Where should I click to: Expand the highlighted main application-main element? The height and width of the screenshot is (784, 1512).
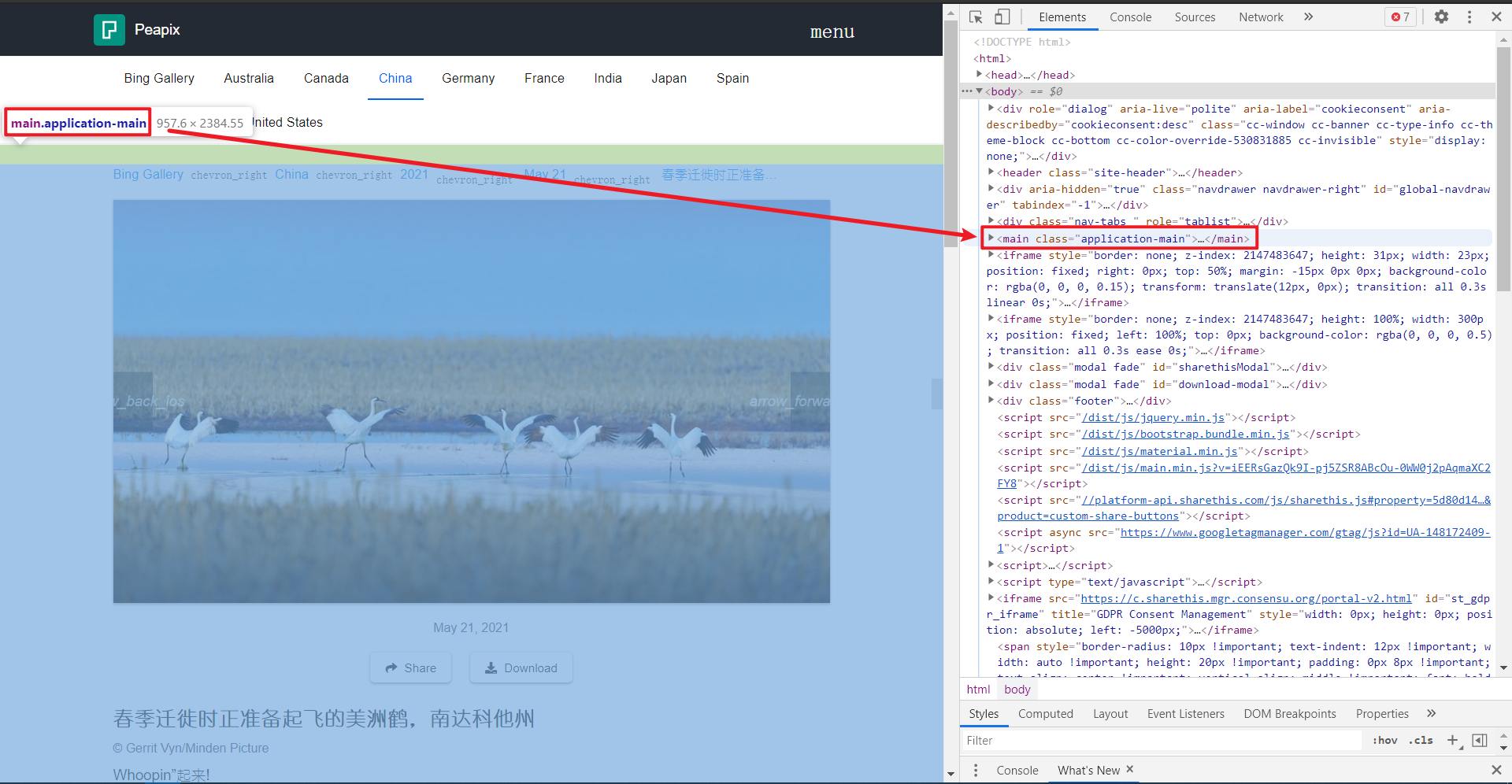(x=991, y=239)
